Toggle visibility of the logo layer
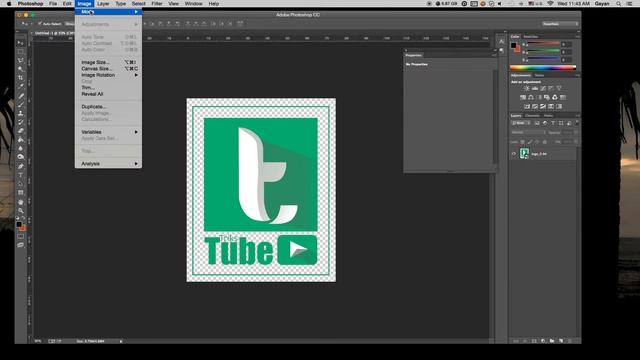Screen dimensions: 640x360 pyautogui.click(x=514, y=154)
